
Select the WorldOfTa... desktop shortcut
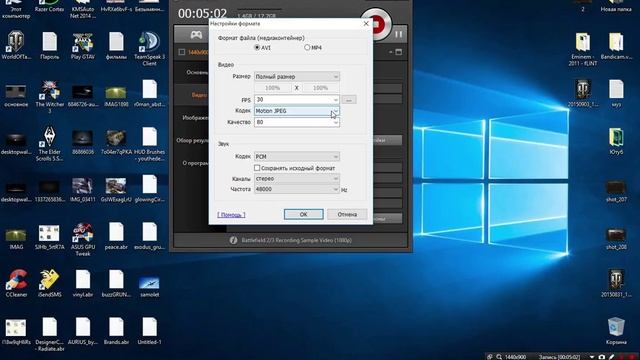pyautogui.click(x=16, y=46)
